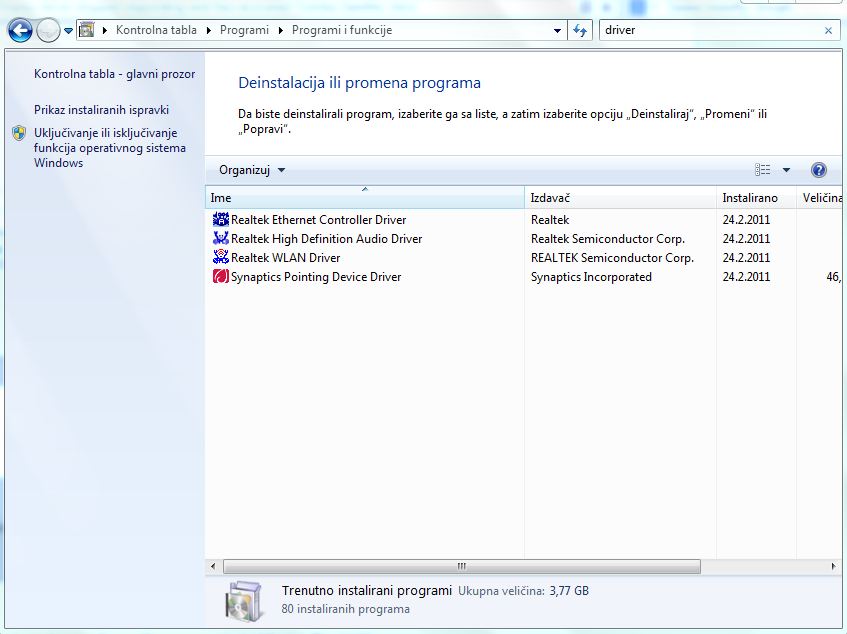Sort by the Instalirano column header
Screen dimensions: 847x634
pos(756,198)
